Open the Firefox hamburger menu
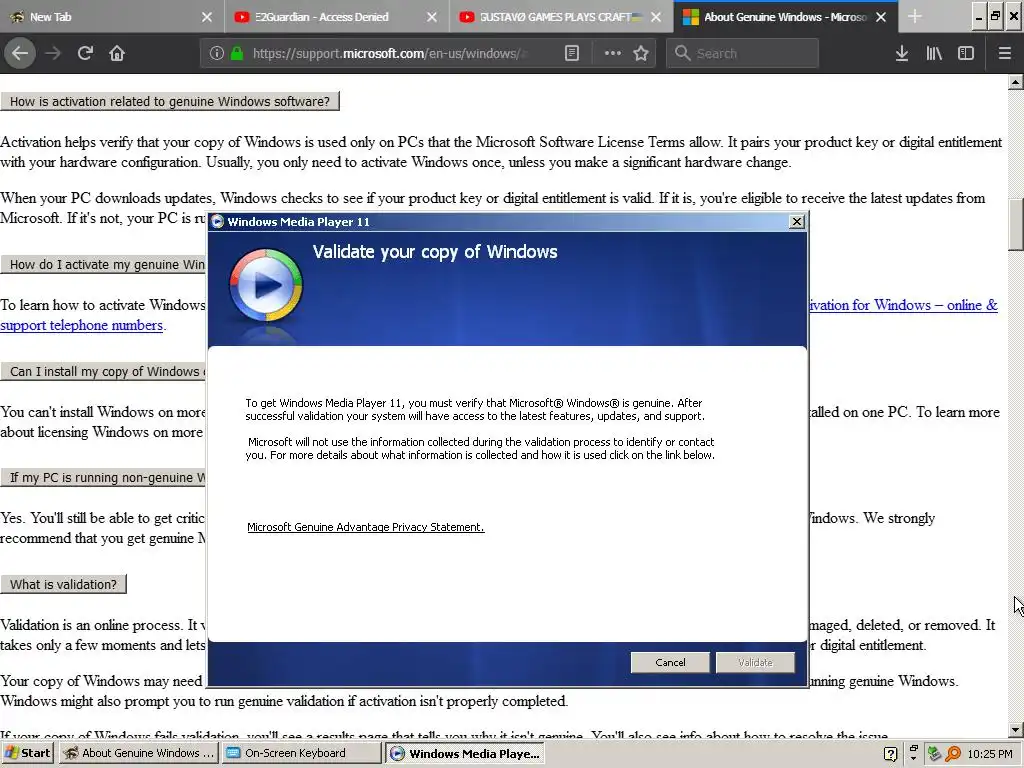Viewport: 1024px width, 768px height. (1004, 53)
